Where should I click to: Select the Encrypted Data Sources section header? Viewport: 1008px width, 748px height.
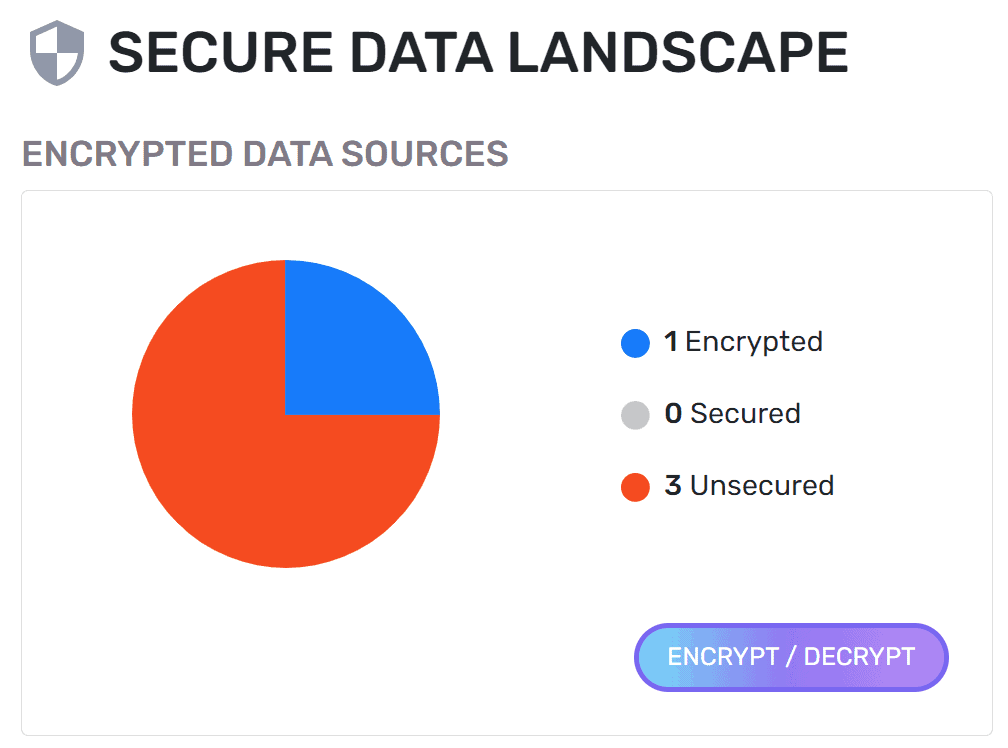coord(266,154)
